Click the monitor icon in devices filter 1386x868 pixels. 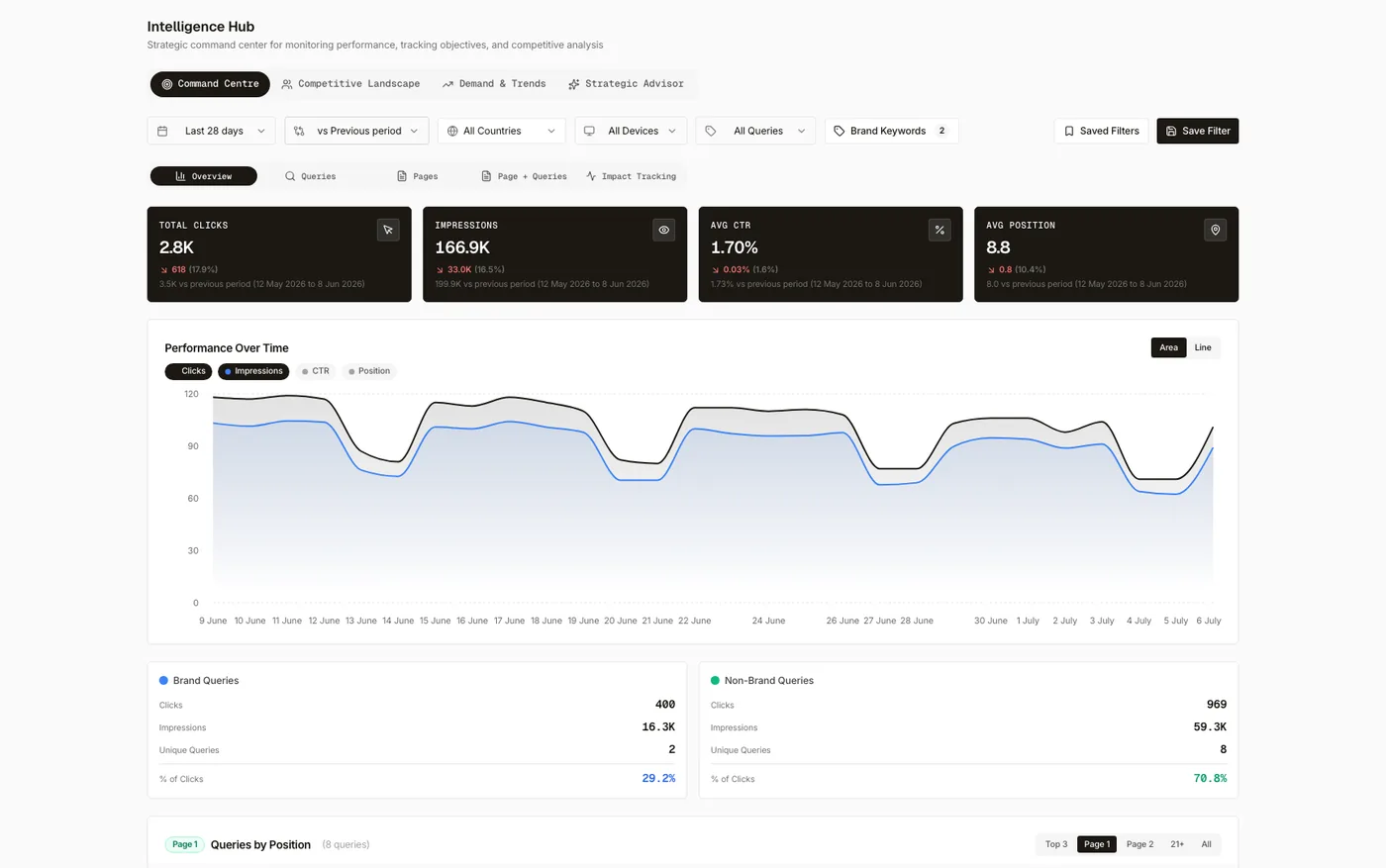589,131
